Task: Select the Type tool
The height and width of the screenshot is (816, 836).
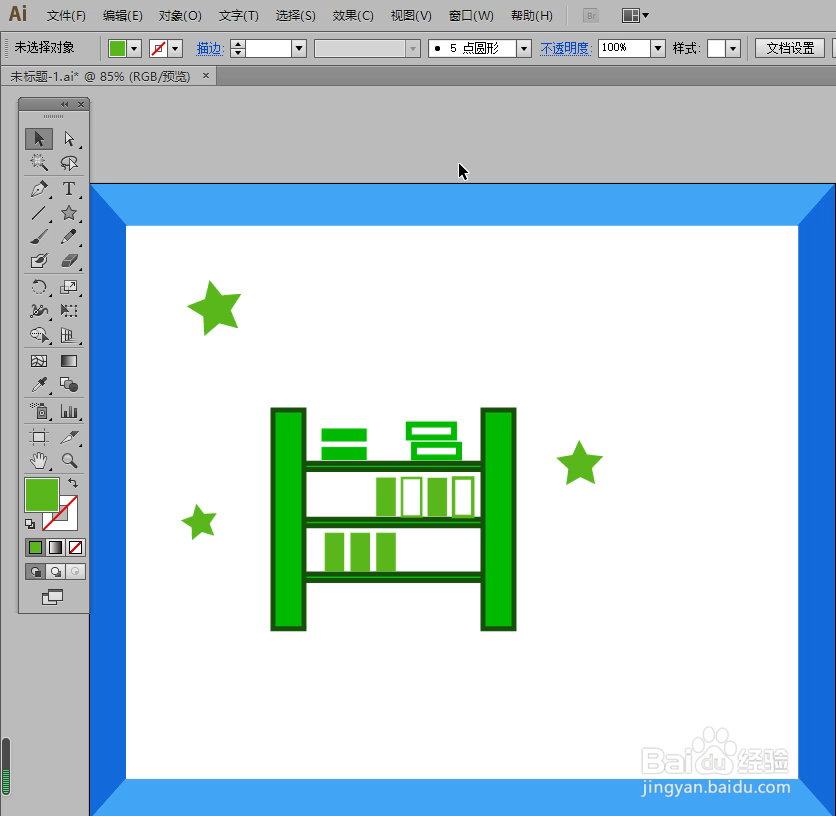Action: [x=69, y=189]
